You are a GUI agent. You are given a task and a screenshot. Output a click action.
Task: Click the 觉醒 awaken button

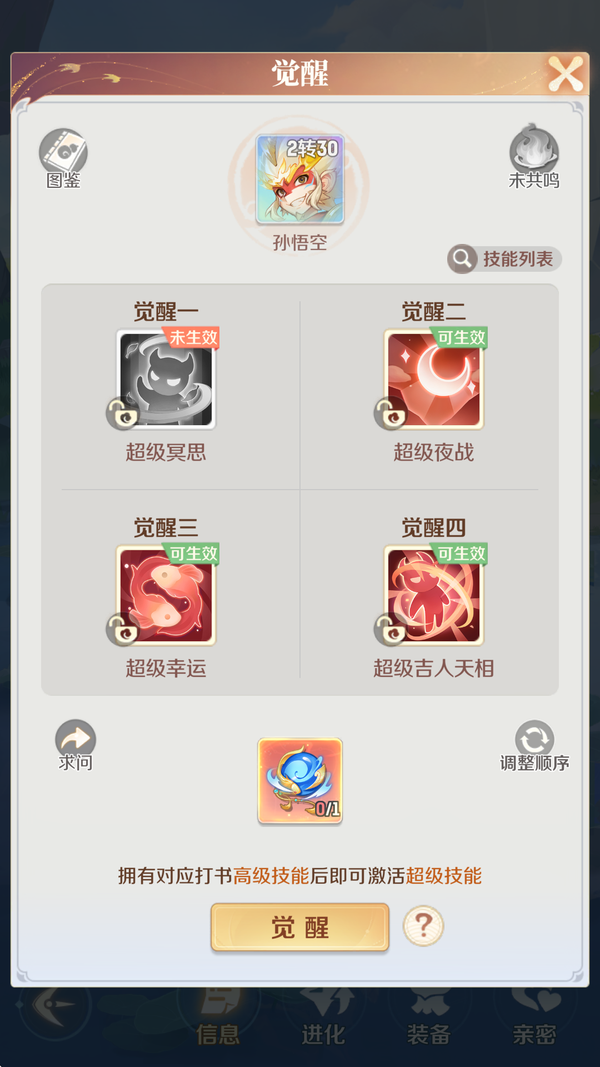coord(300,927)
